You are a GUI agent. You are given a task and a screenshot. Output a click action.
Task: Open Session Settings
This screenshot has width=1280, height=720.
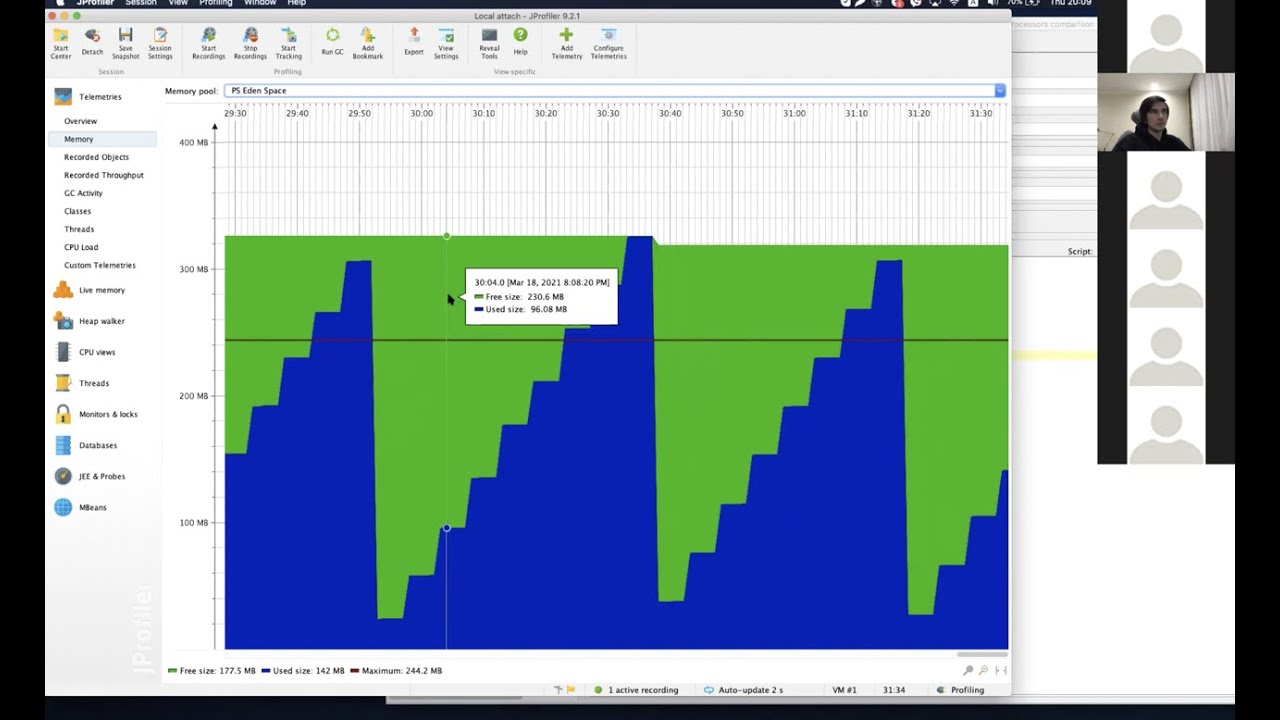point(160,43)
